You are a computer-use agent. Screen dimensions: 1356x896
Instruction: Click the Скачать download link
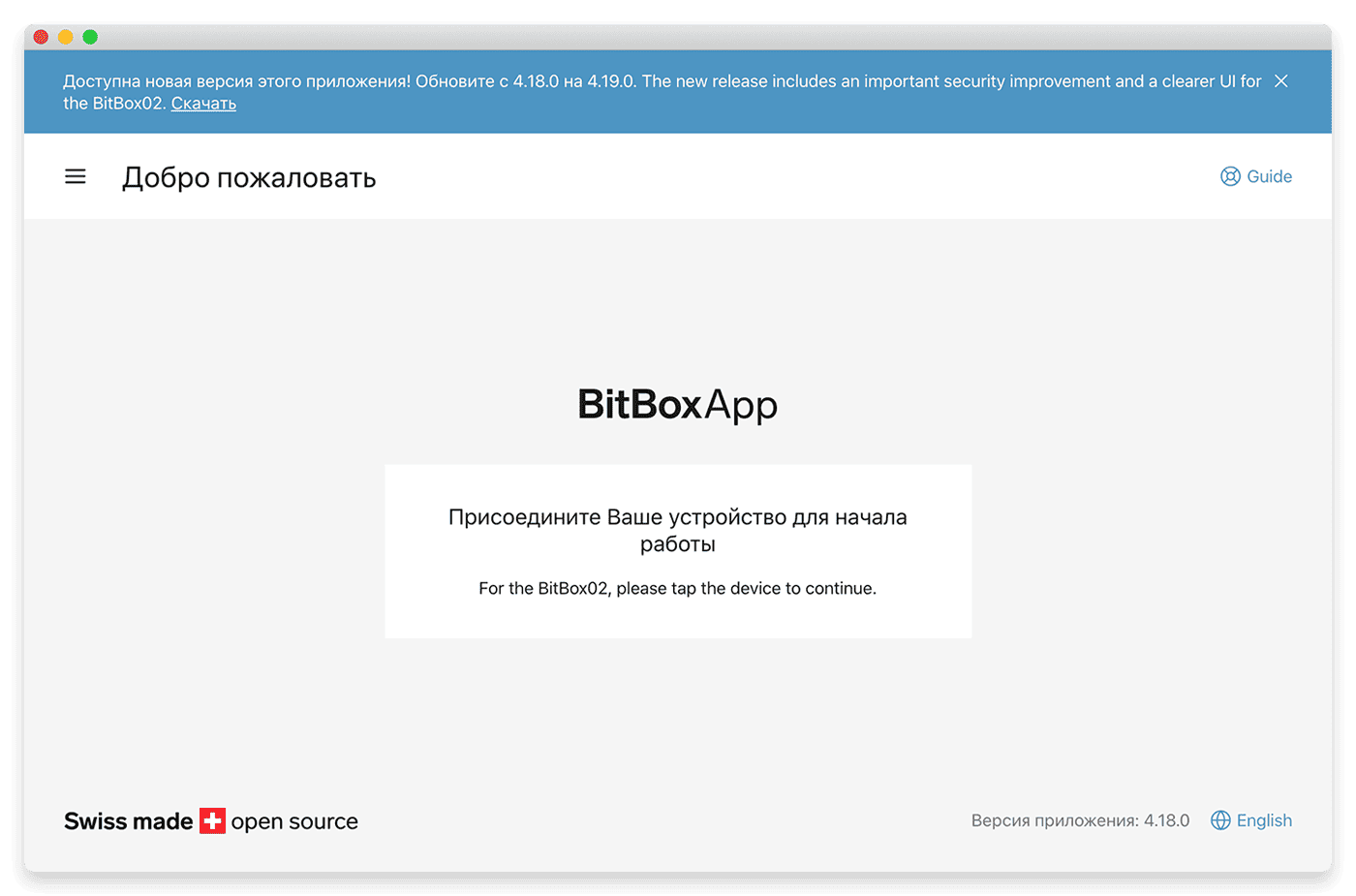pyautogui.click(x=203, y=104)
